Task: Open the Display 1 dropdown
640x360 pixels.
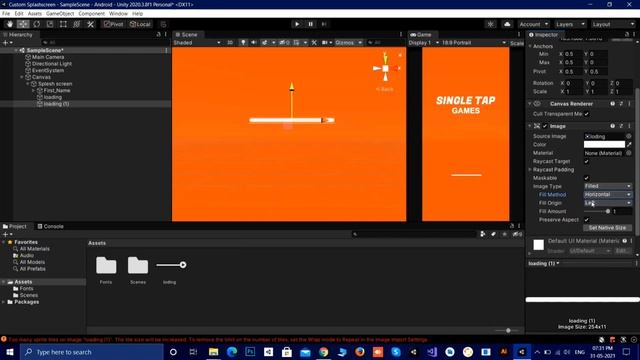Action: (423, 42)
